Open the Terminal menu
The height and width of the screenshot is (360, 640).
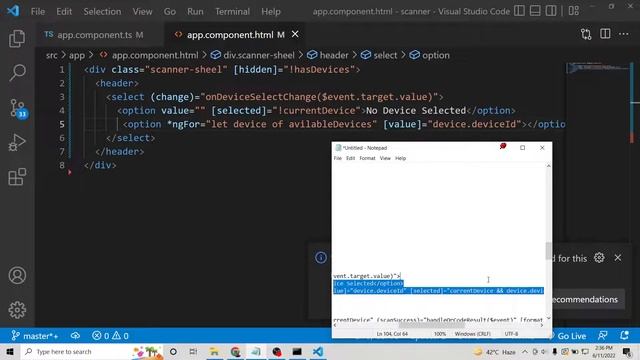(232, 11)
